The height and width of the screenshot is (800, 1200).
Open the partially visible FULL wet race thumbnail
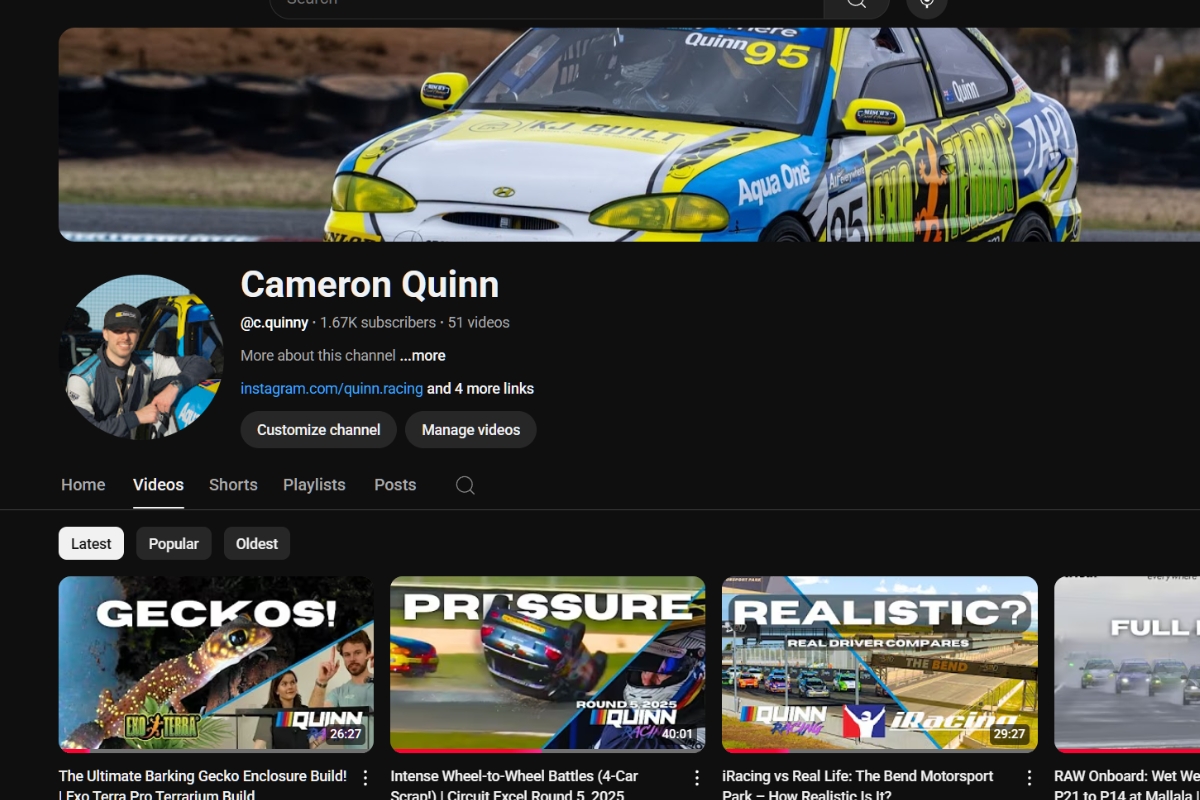1127,664
